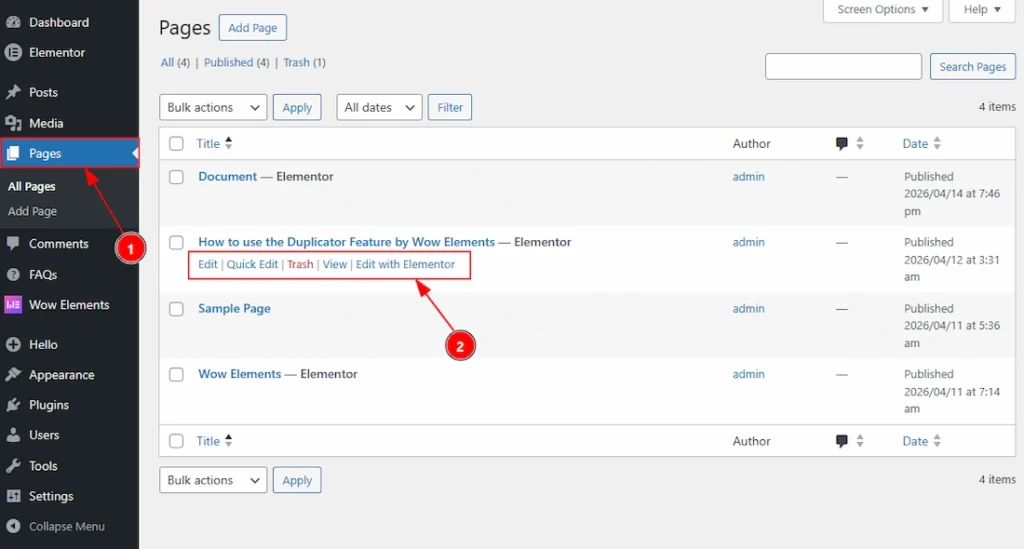Open the All dates dropdown
Screen dimensions: 1024x549
379,107
